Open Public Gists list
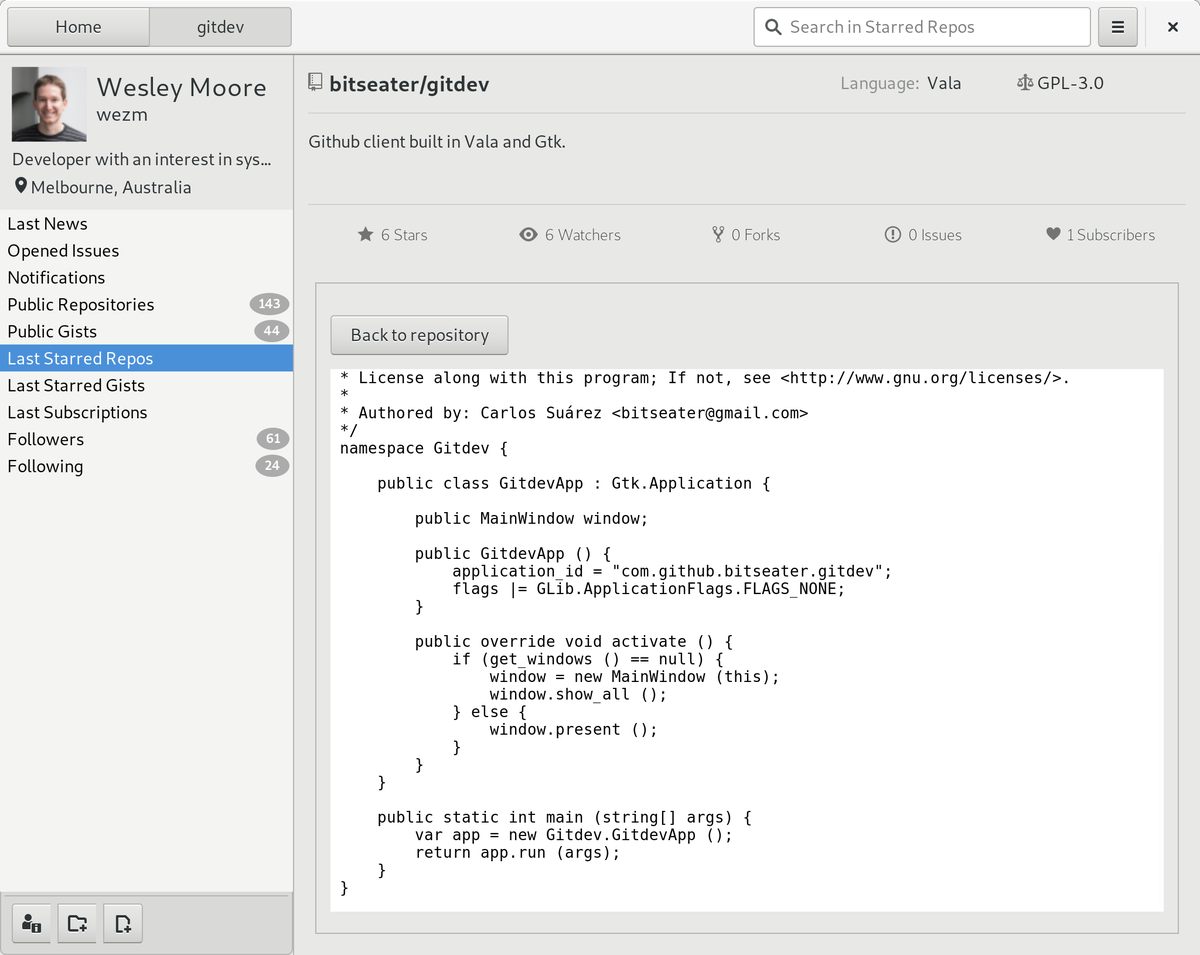The height and width of the screenshot is (955, 1200). [x=146, y=332]
